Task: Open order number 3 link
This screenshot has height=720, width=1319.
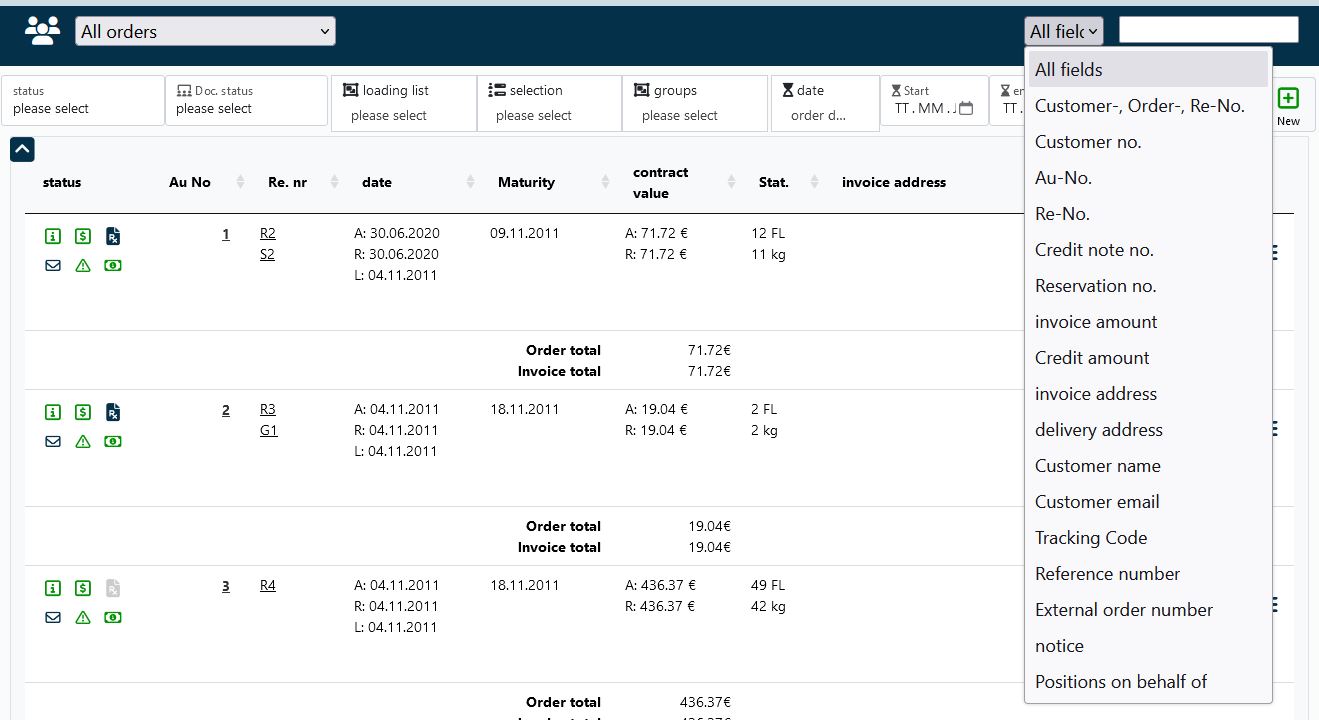Action: click(x=226, y=586)
